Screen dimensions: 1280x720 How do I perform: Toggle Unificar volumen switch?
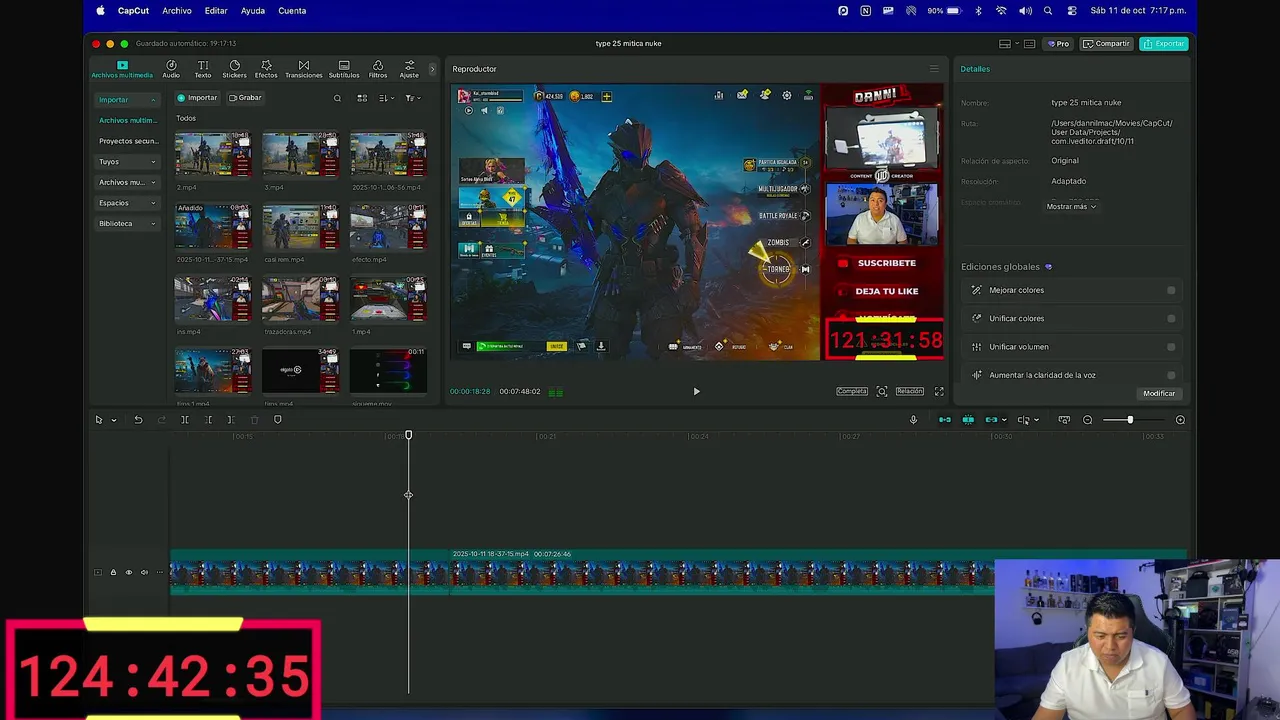tap(1171, 347)
